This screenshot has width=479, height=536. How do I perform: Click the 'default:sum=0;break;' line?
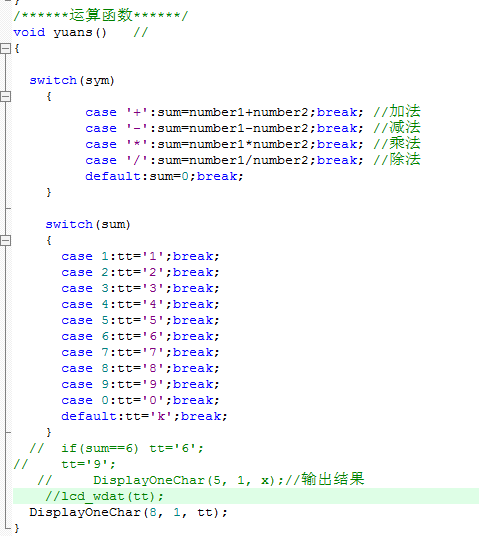click(x=164, y=177)
